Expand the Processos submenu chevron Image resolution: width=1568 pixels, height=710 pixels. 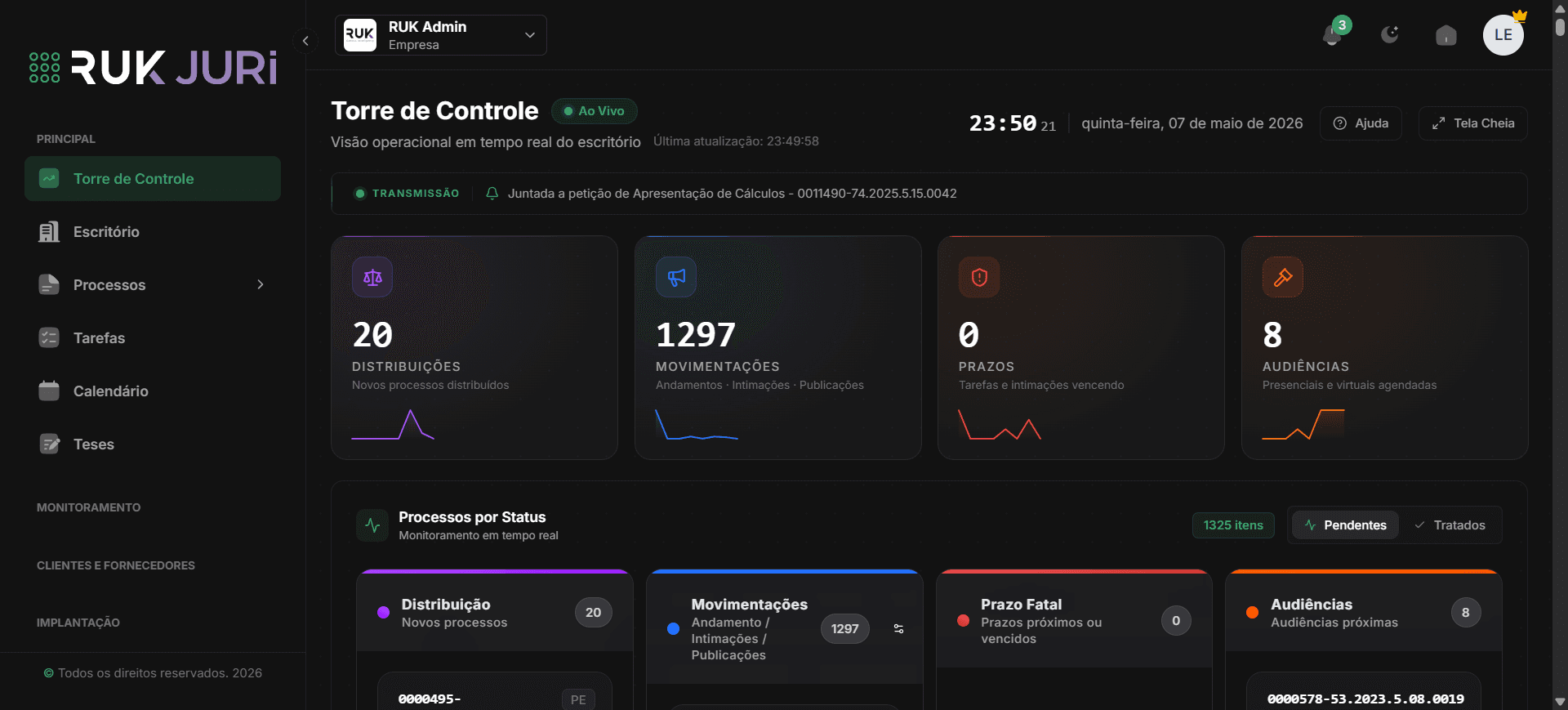pyautogui.click(x=261, y=285)
